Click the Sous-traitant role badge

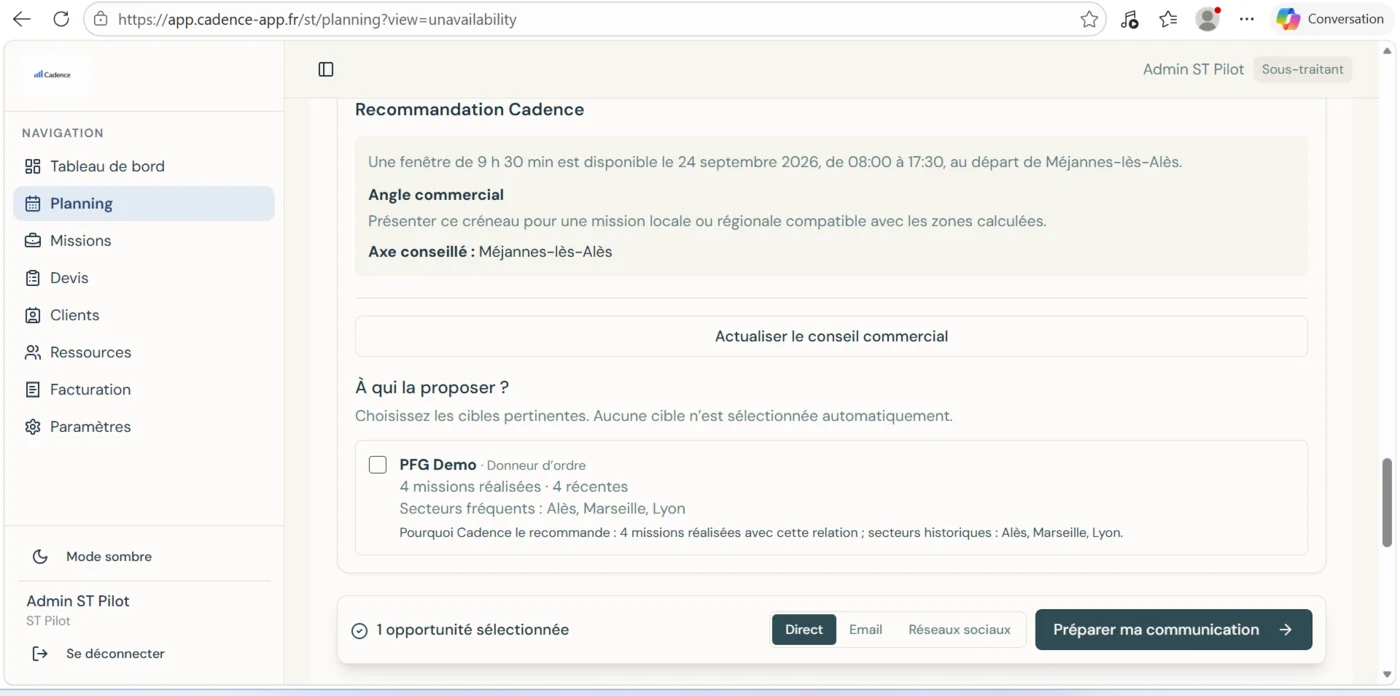point(1303,69)
